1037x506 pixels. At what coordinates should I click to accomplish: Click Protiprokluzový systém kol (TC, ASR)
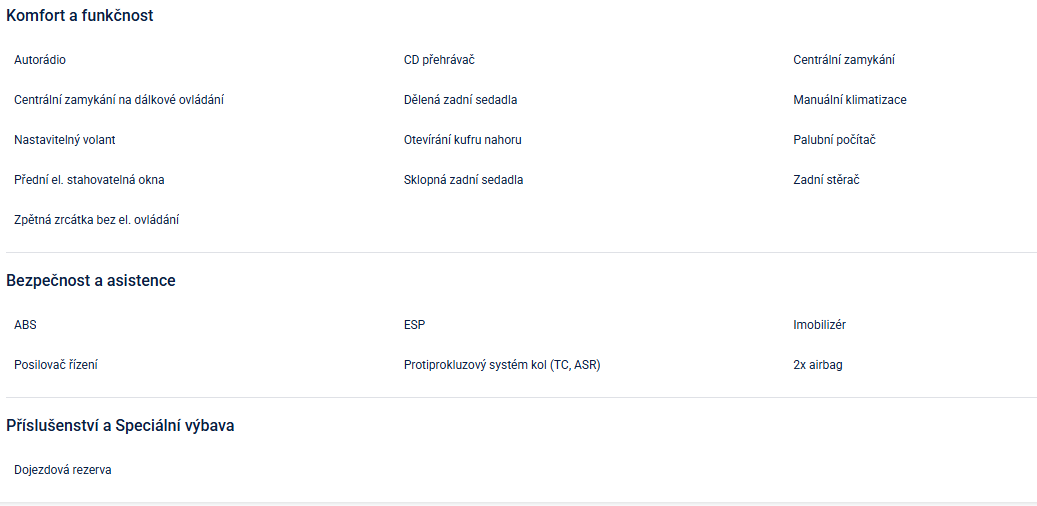pos(502,365)
